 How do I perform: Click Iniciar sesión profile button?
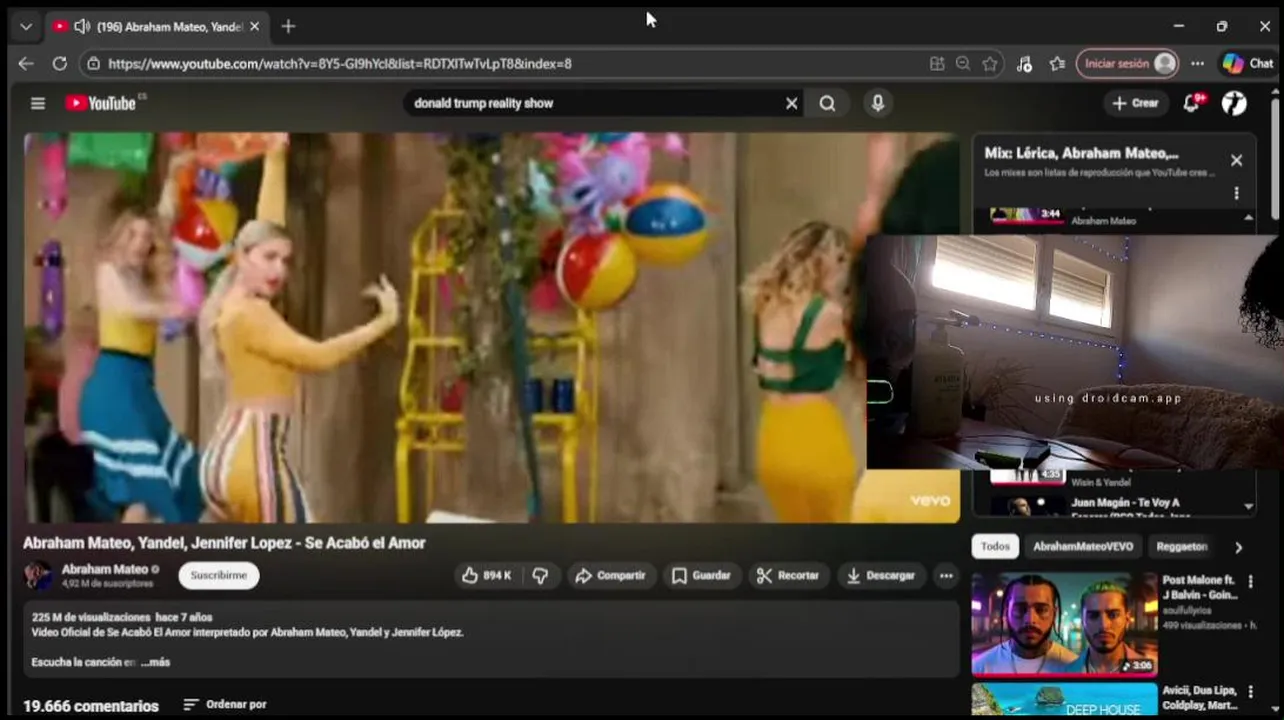tap(1128, 63)
